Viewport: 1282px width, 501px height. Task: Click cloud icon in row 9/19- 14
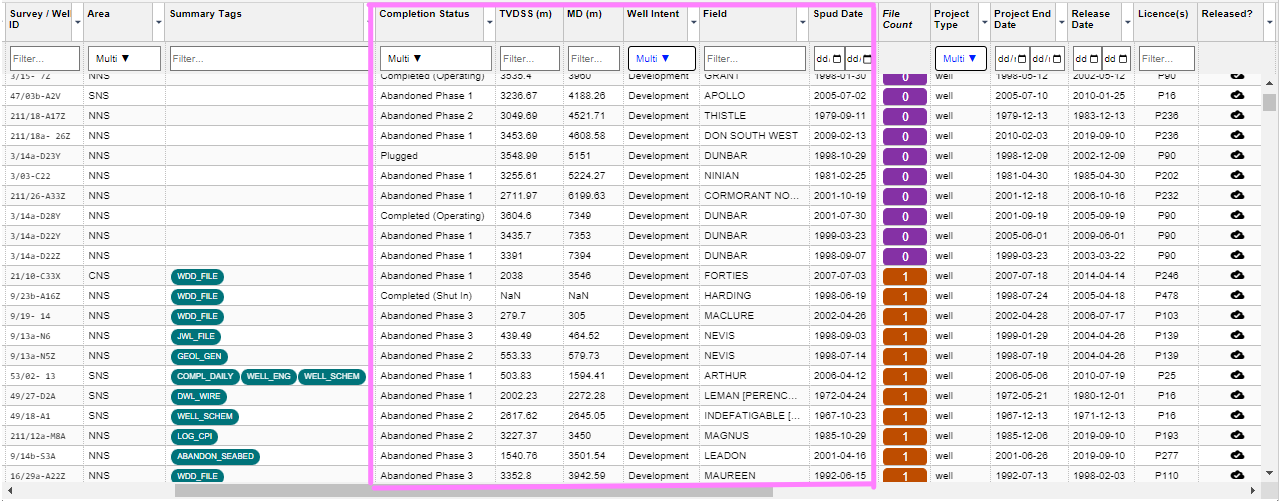tap(1237, 316)
